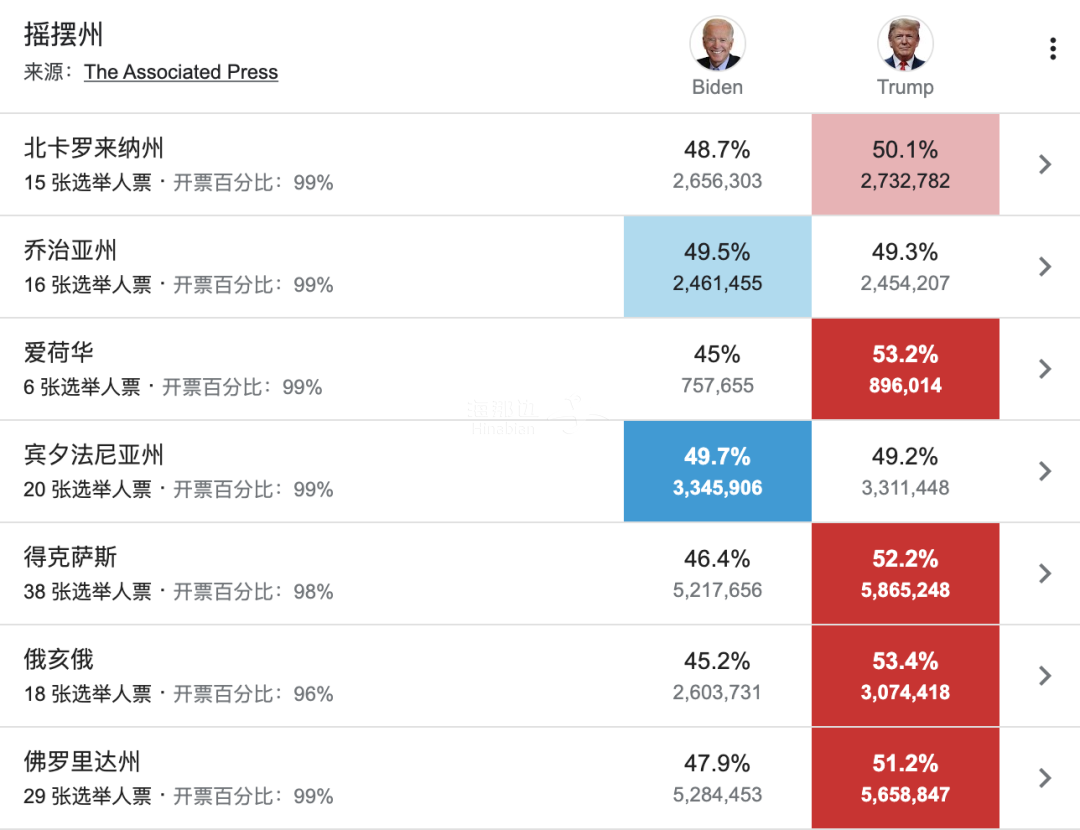Screen dimensions: 1080x830
Task: Expand the 爱荷华 row chevron
Action: coord(1045,369)
